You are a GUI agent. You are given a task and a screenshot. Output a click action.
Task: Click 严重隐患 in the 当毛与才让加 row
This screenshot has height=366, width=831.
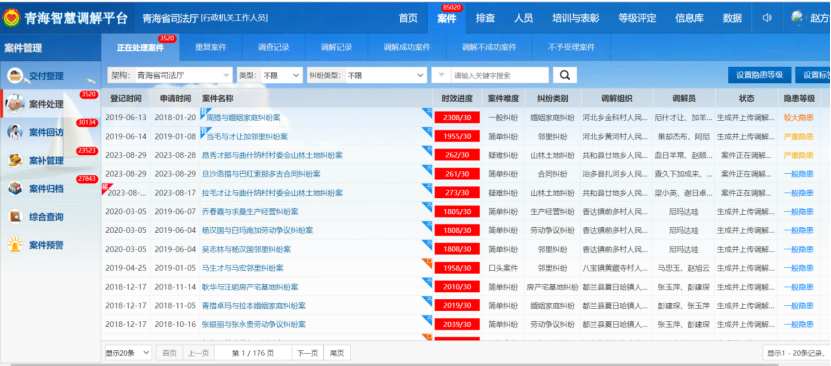coord(799,137)
